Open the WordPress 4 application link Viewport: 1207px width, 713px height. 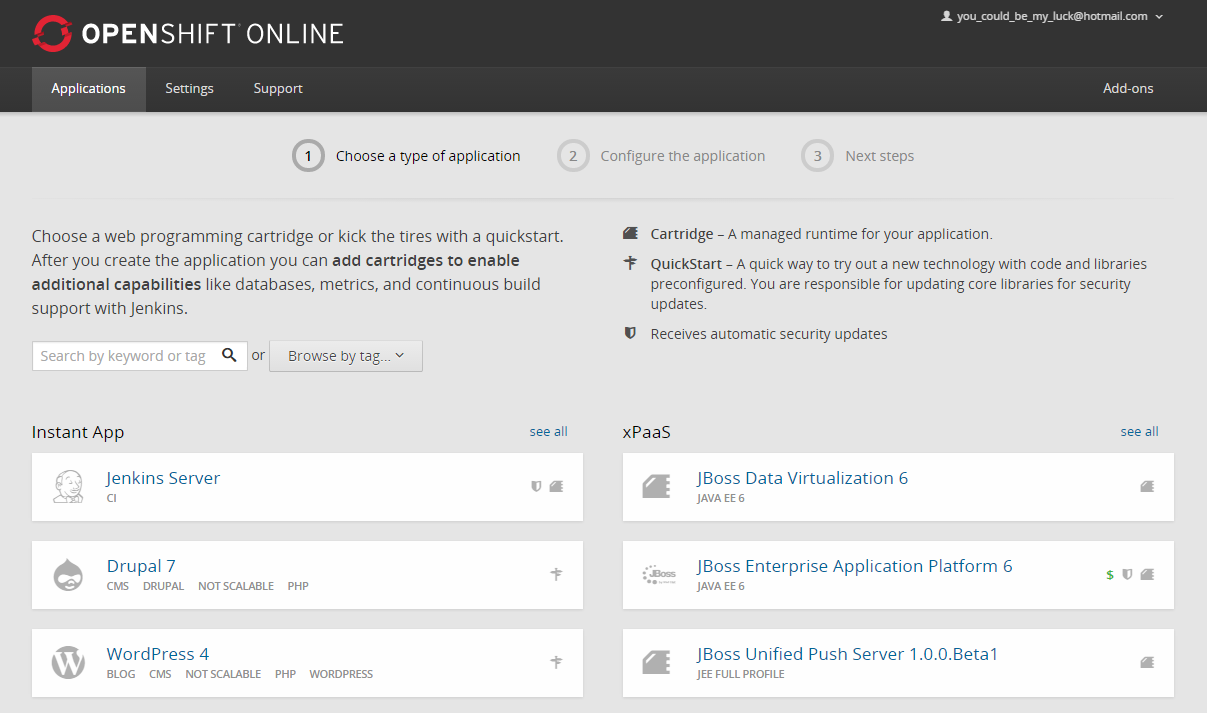pos(158,654)
